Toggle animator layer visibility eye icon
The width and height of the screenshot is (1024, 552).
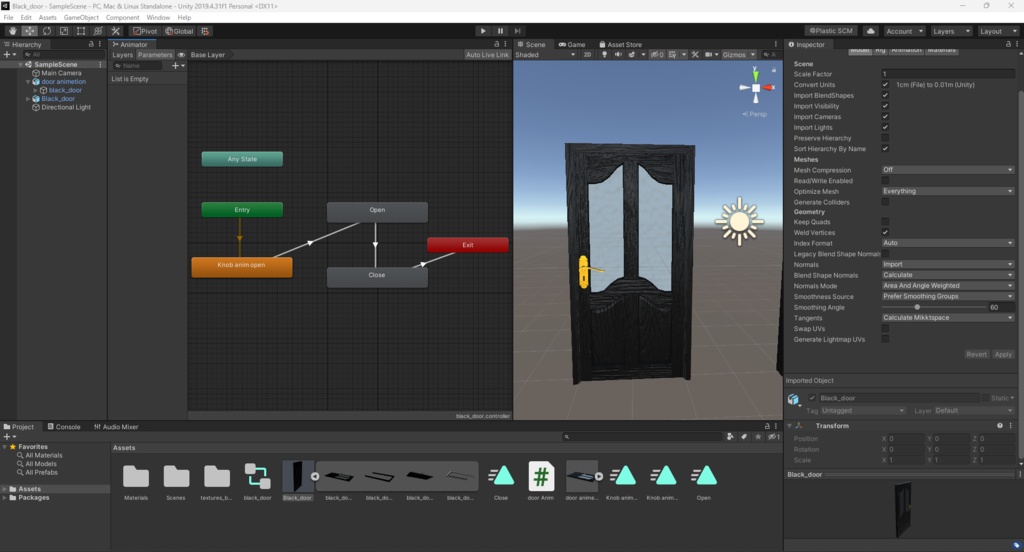(182, 55)
